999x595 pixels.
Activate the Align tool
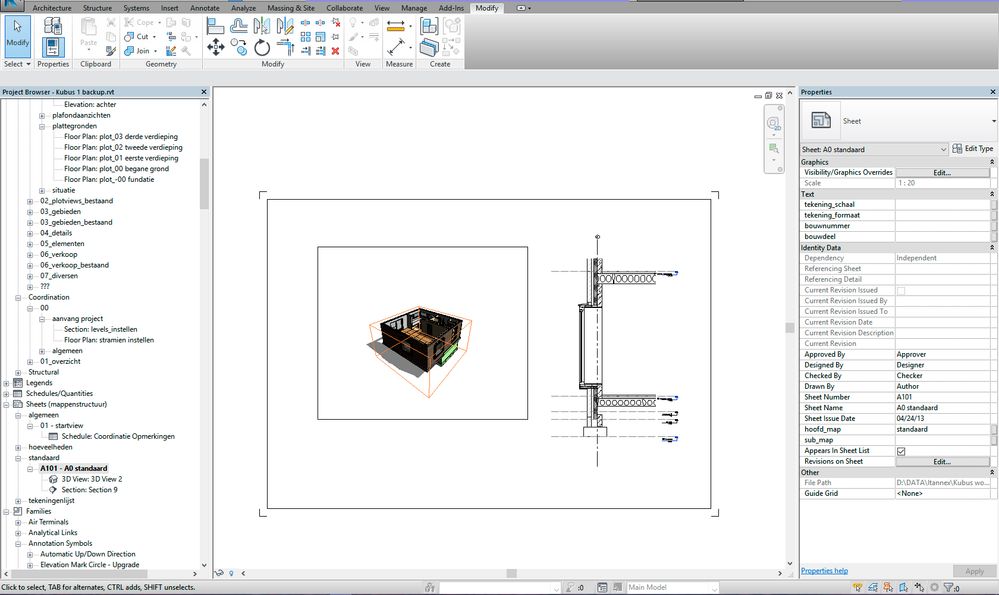click(215, 26)
